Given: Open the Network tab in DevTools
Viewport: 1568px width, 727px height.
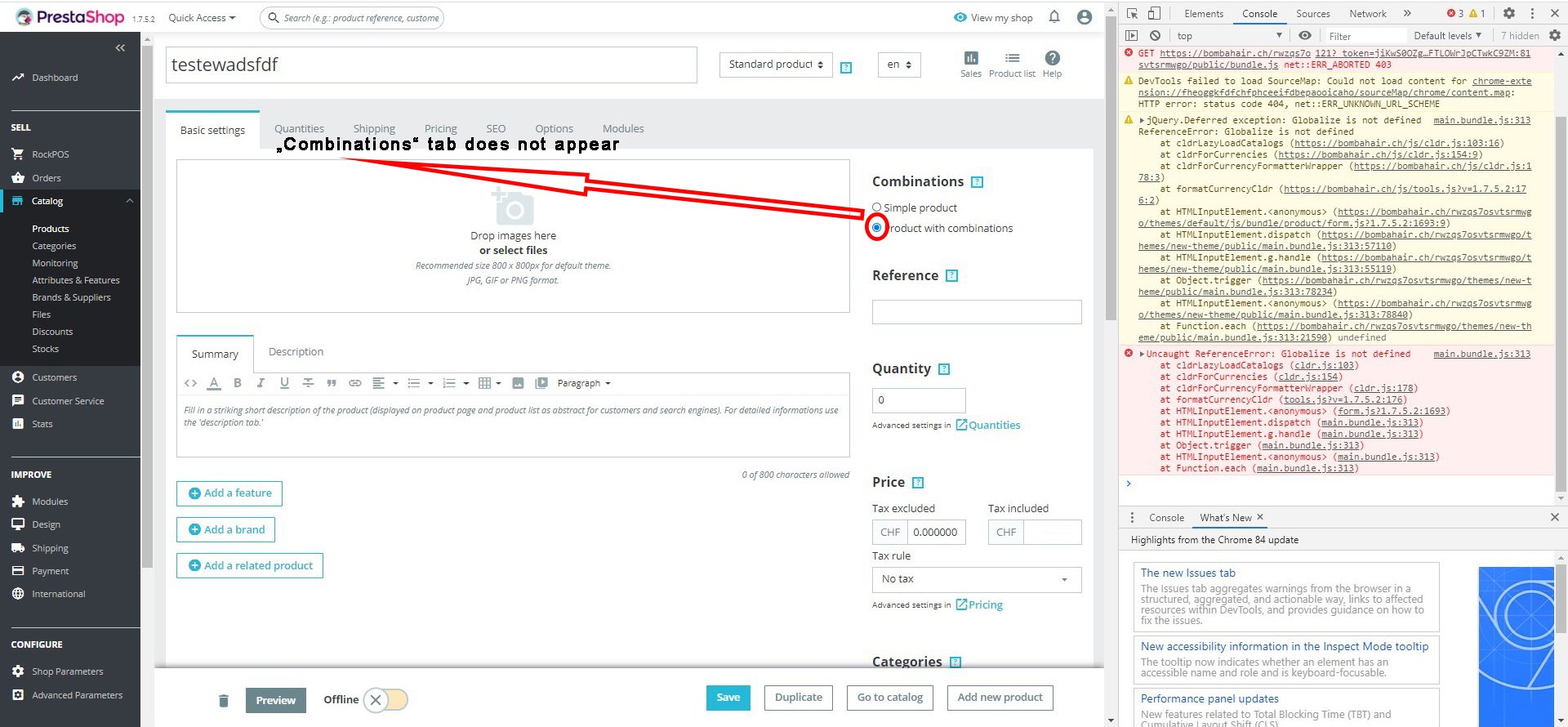Looking at the screenshot, I should pos(1368,13).
